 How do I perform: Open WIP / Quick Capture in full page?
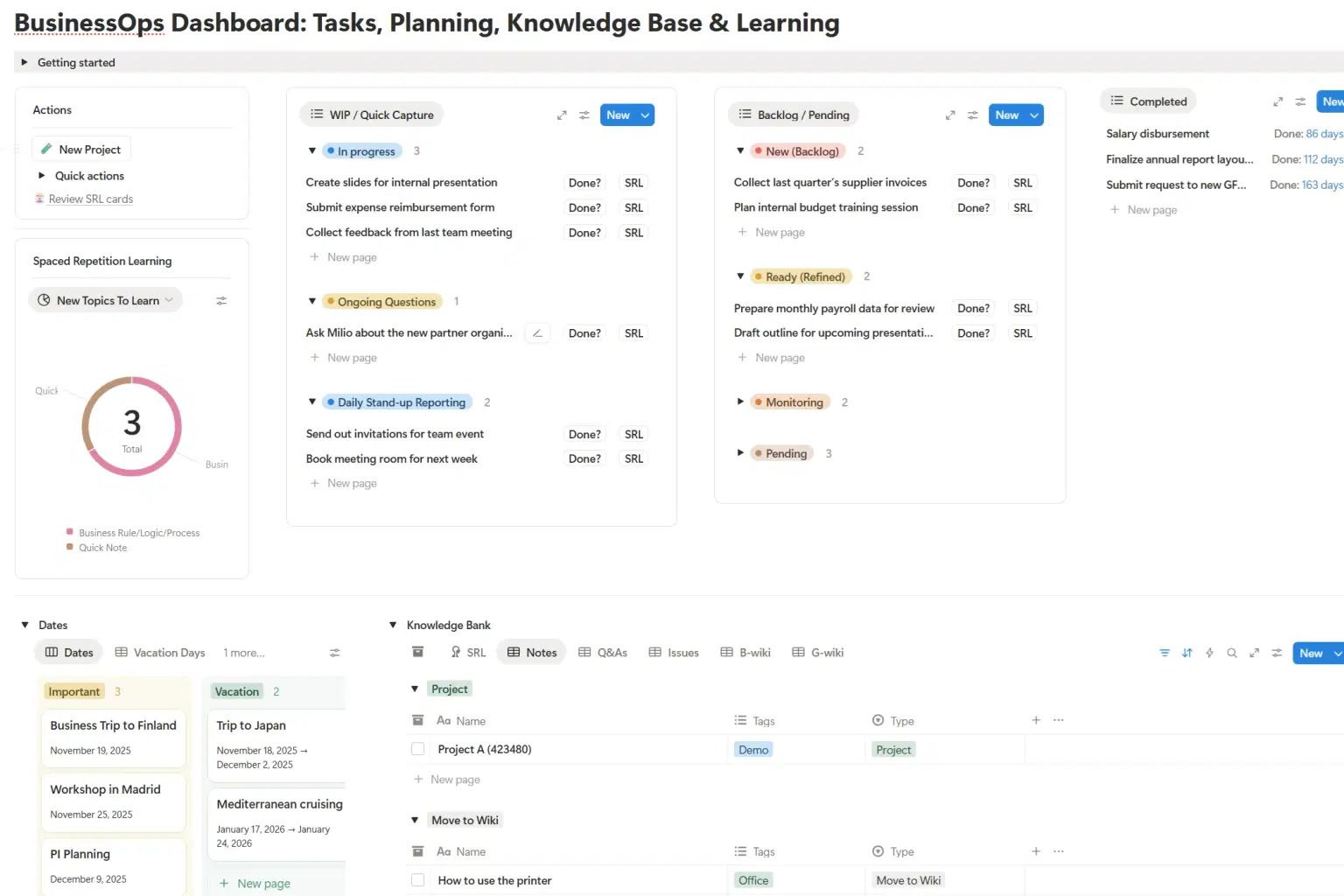click(562, 115)
